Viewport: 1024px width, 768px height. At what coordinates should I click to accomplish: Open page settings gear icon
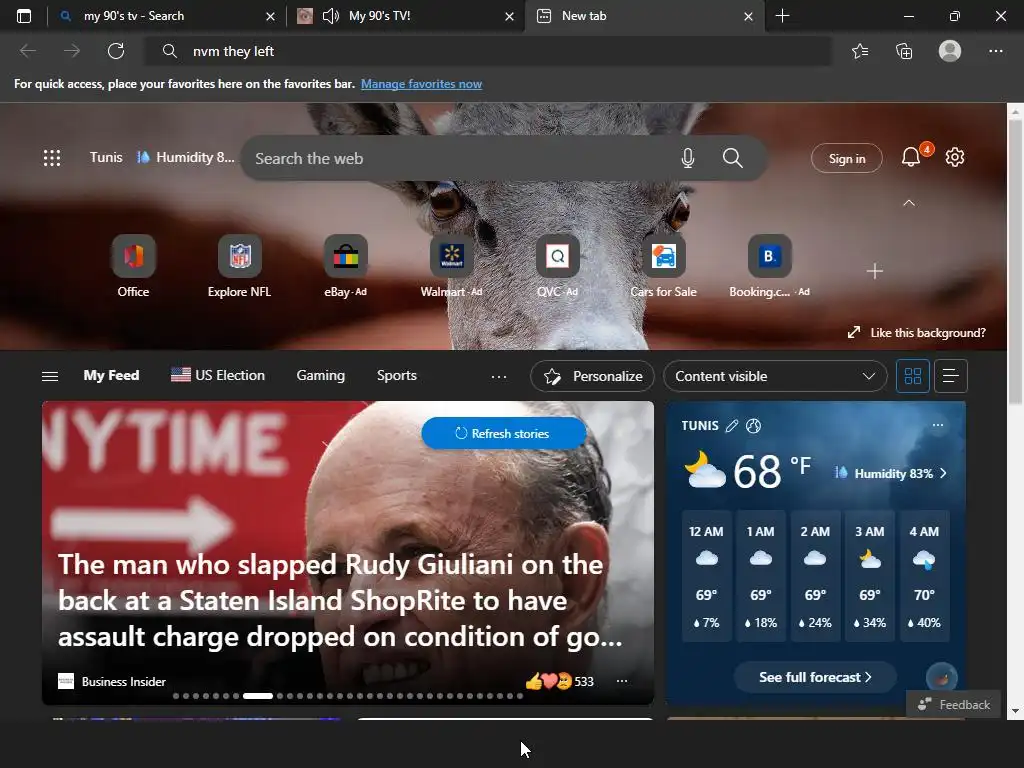(955, 157)
